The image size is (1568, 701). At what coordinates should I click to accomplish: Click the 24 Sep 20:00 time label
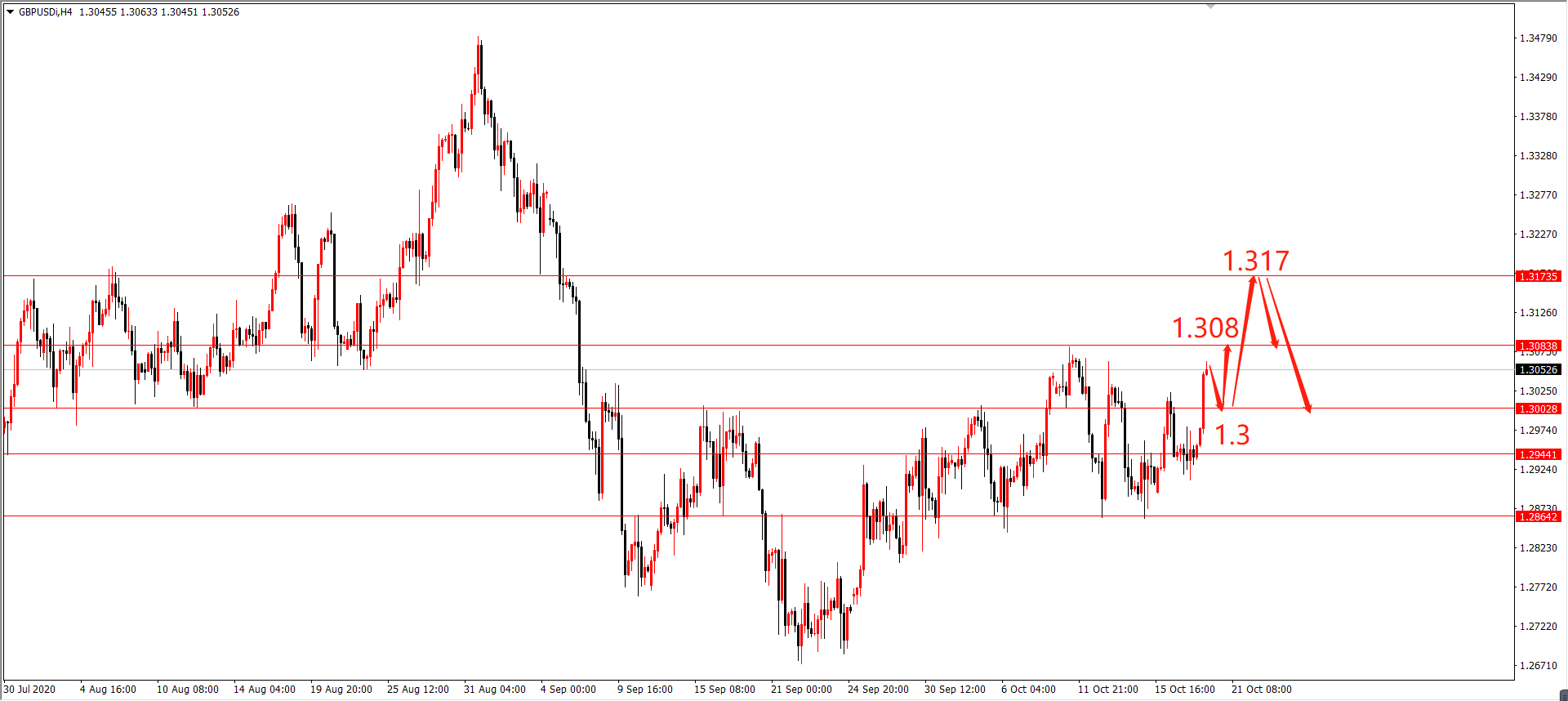pos(879,690)
